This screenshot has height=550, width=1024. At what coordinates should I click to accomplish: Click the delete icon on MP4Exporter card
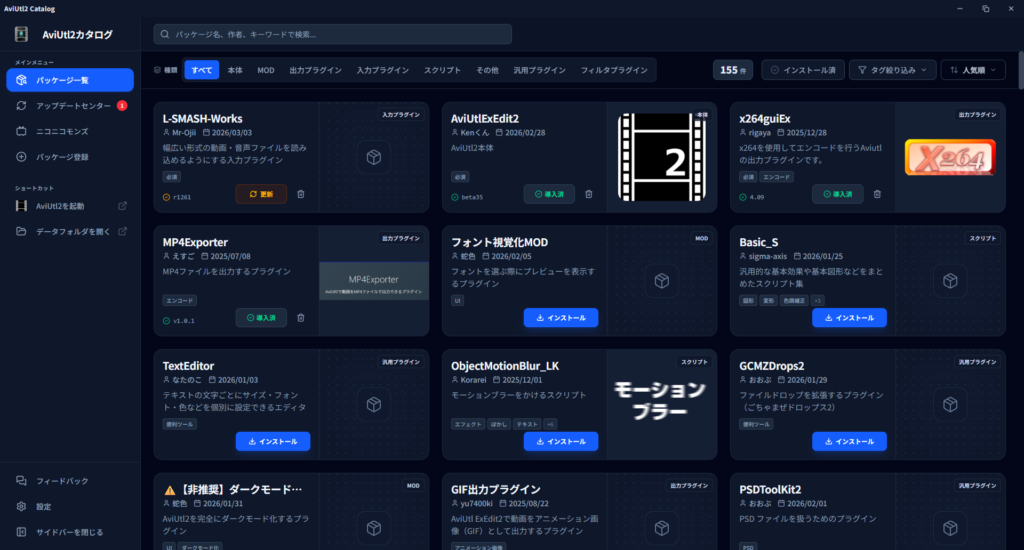(x=301, y=318)
